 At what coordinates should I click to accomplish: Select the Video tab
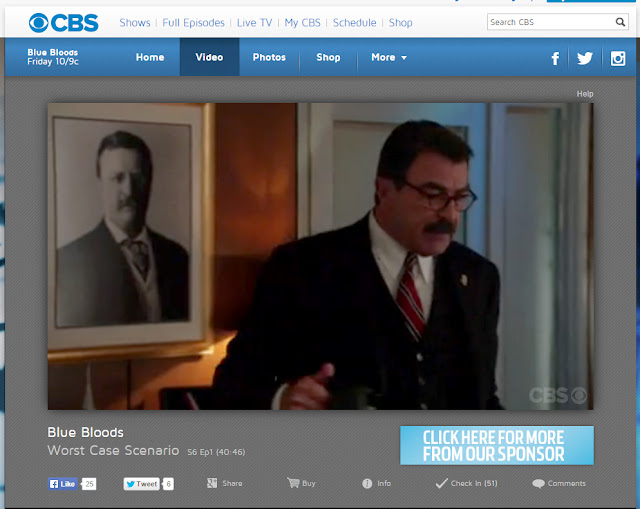tap(209, 57)
